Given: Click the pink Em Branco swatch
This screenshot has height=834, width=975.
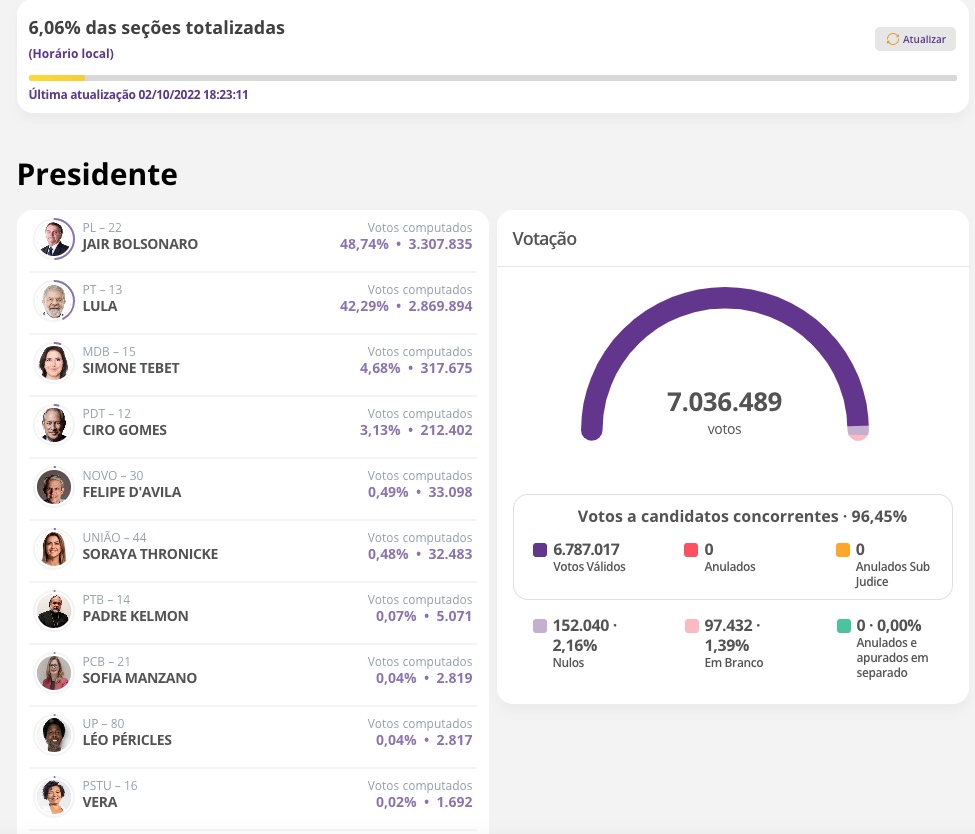Looking at the screenshot, I should [x=691, y=626].
